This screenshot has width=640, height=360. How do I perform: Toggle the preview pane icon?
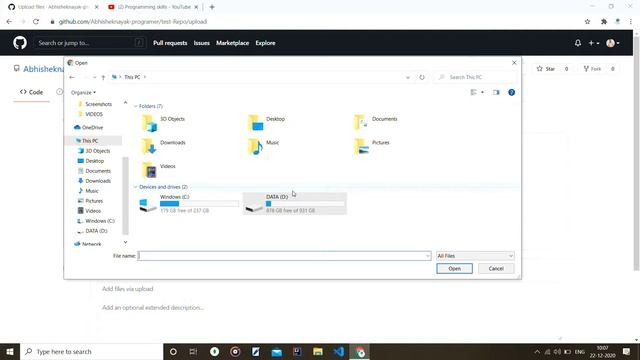(496, 92)
